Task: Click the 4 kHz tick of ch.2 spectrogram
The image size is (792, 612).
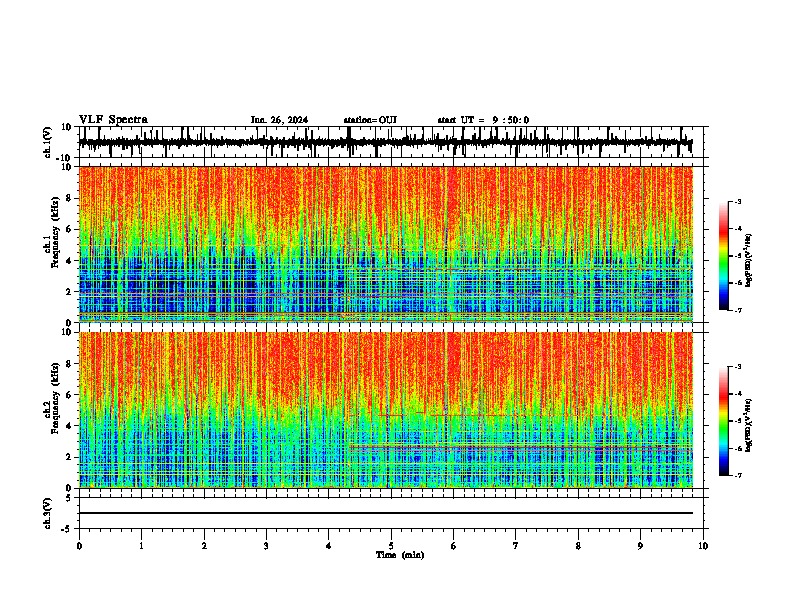Action: click(70, 426)
